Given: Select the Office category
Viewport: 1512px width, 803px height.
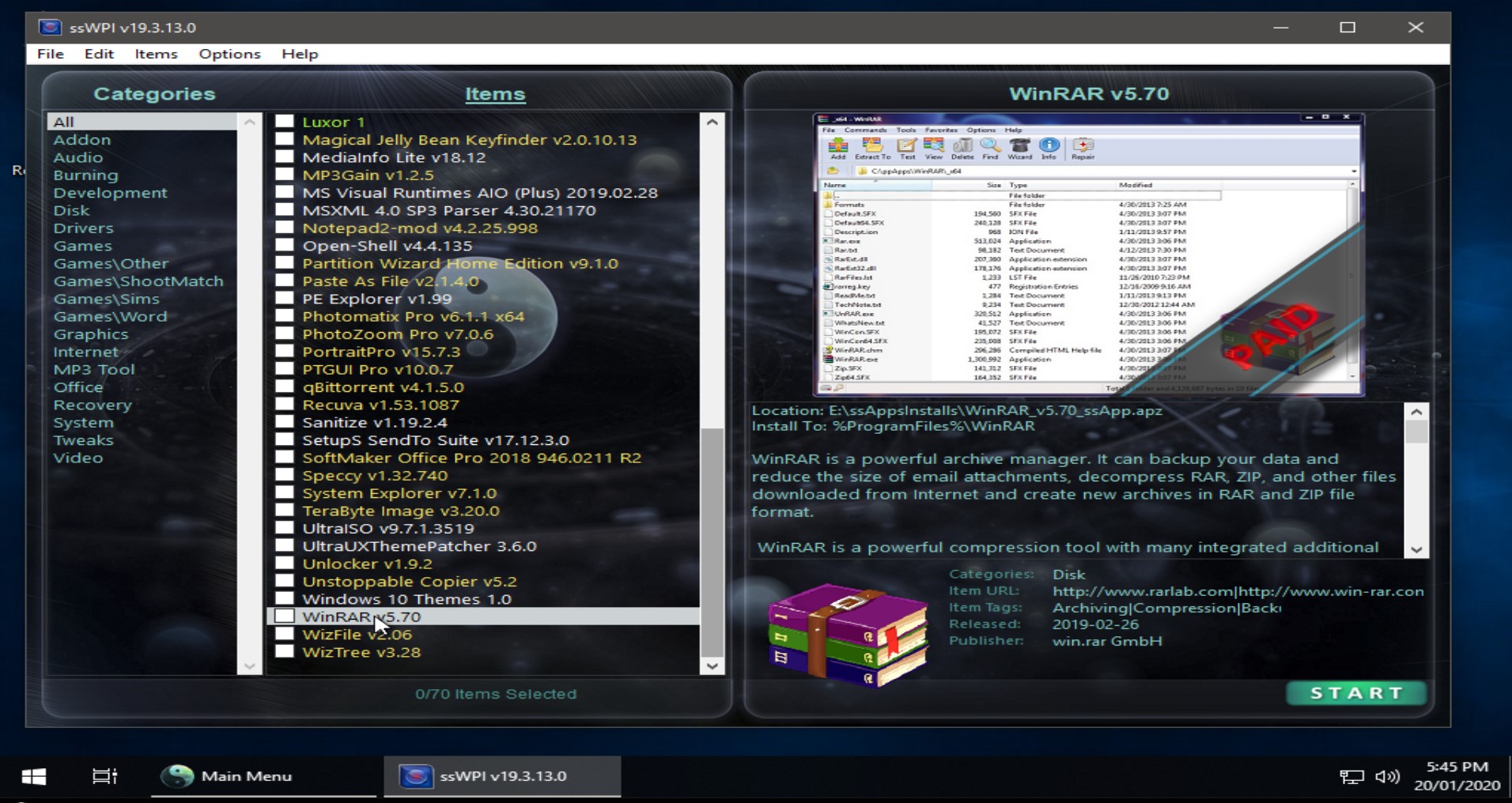Looking at the screenshot, I should (x=77, y=387).
